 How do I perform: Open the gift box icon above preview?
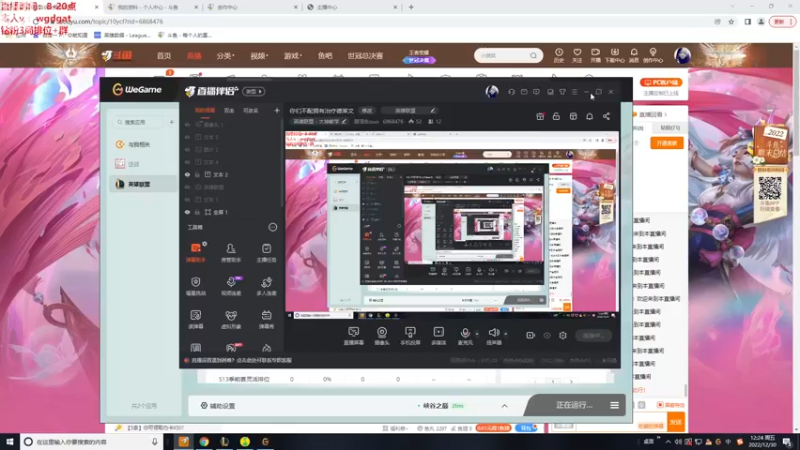pyautogui.click(x=540, y=116)
